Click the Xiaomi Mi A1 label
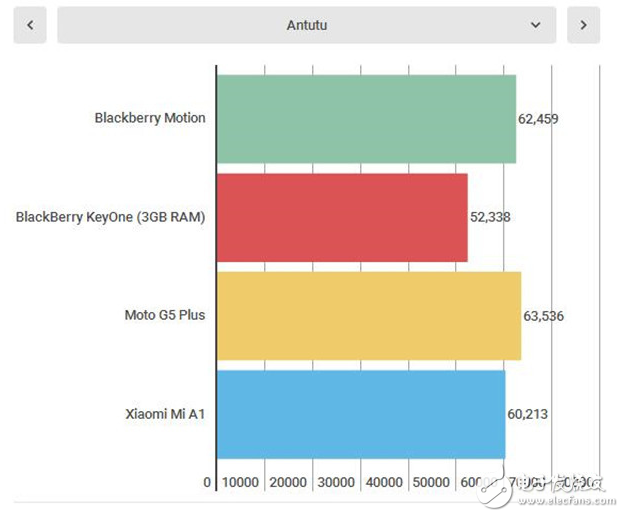This screenshot has height=517, width=624. click(165, 414)
